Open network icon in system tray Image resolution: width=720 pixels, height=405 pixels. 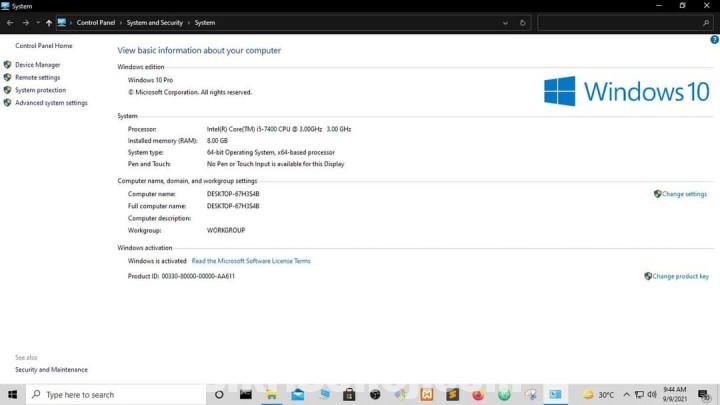pyautogui.click(x=639, y=394)
